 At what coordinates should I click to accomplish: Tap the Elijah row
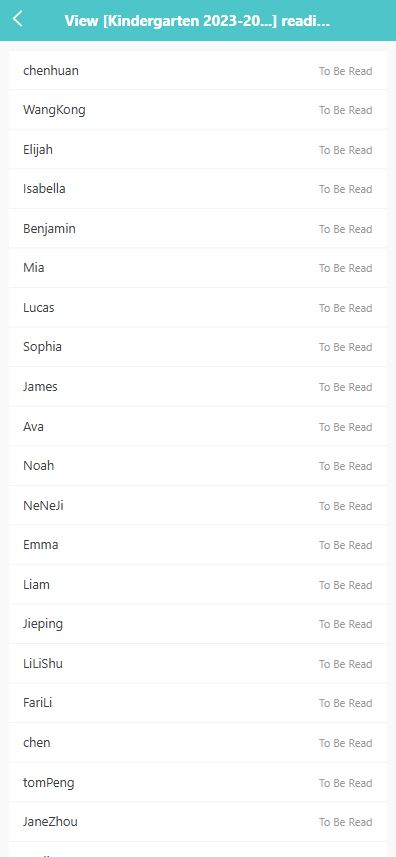(198, 149)
